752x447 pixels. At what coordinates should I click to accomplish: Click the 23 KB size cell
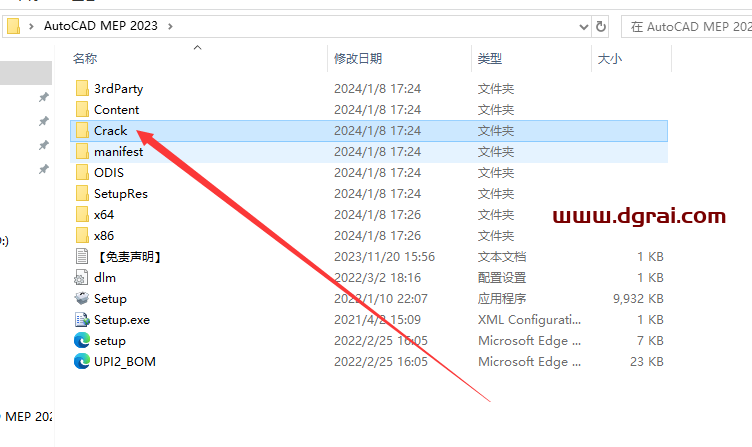point(646,362)
